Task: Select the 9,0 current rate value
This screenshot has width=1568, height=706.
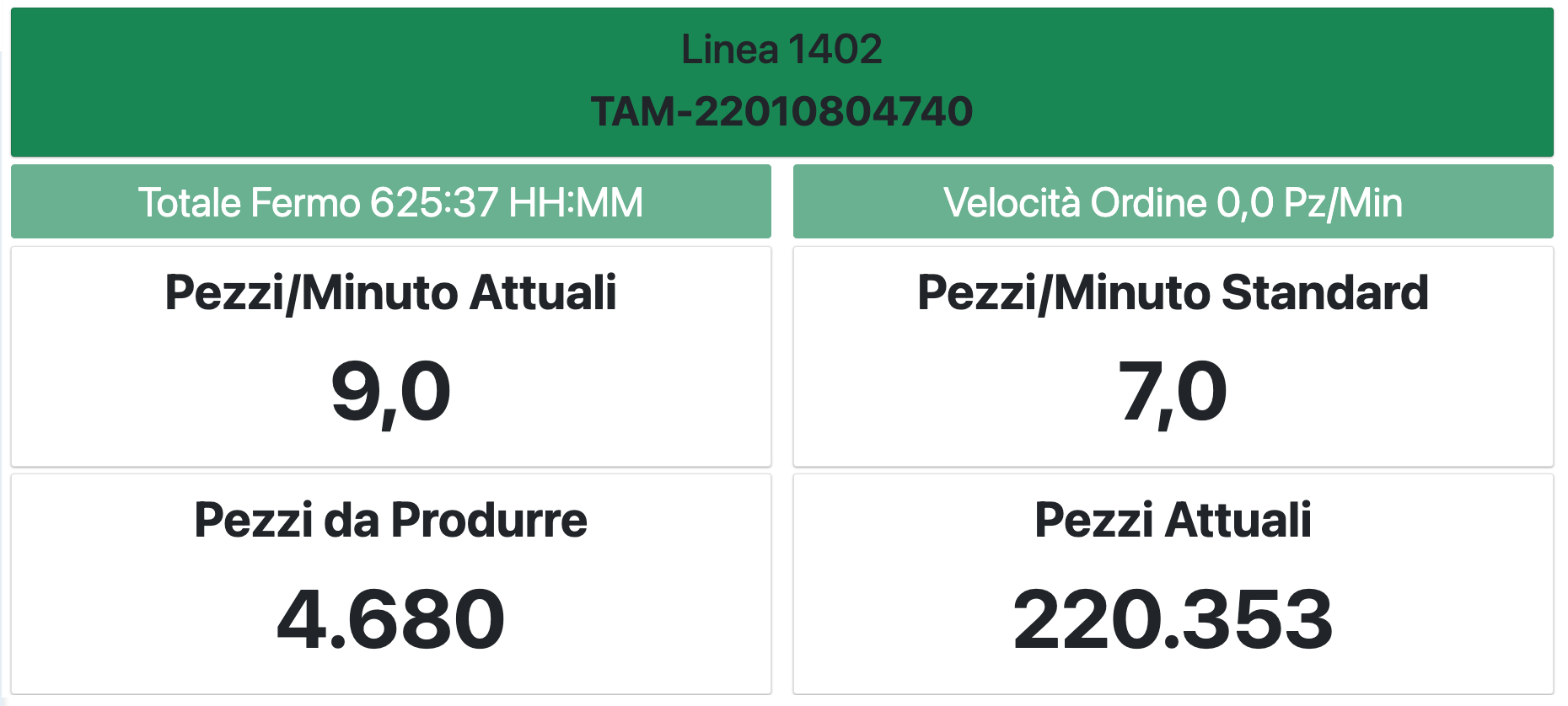Action: tap(390, 393)
